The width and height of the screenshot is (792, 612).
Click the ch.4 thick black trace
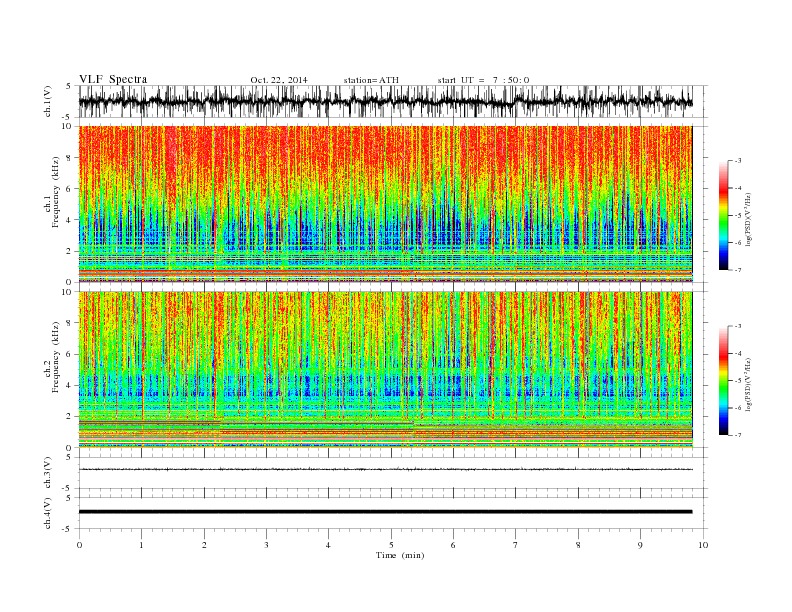tap(385, 512)
